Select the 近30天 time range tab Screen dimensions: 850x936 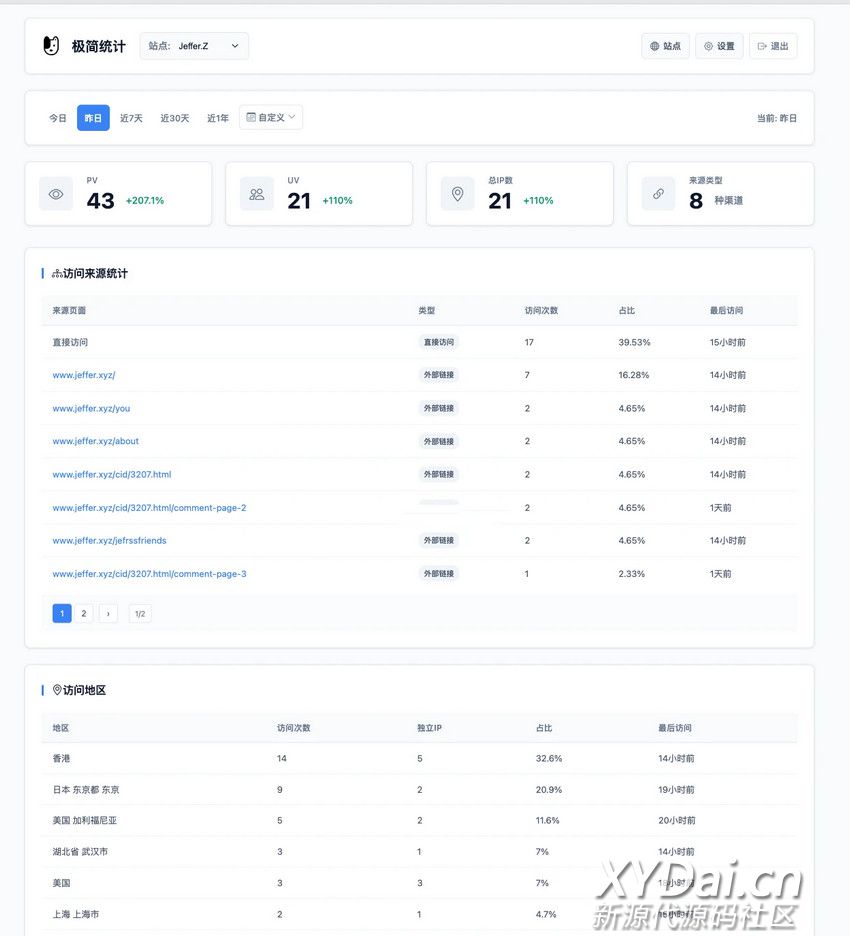tap(175, 118)
